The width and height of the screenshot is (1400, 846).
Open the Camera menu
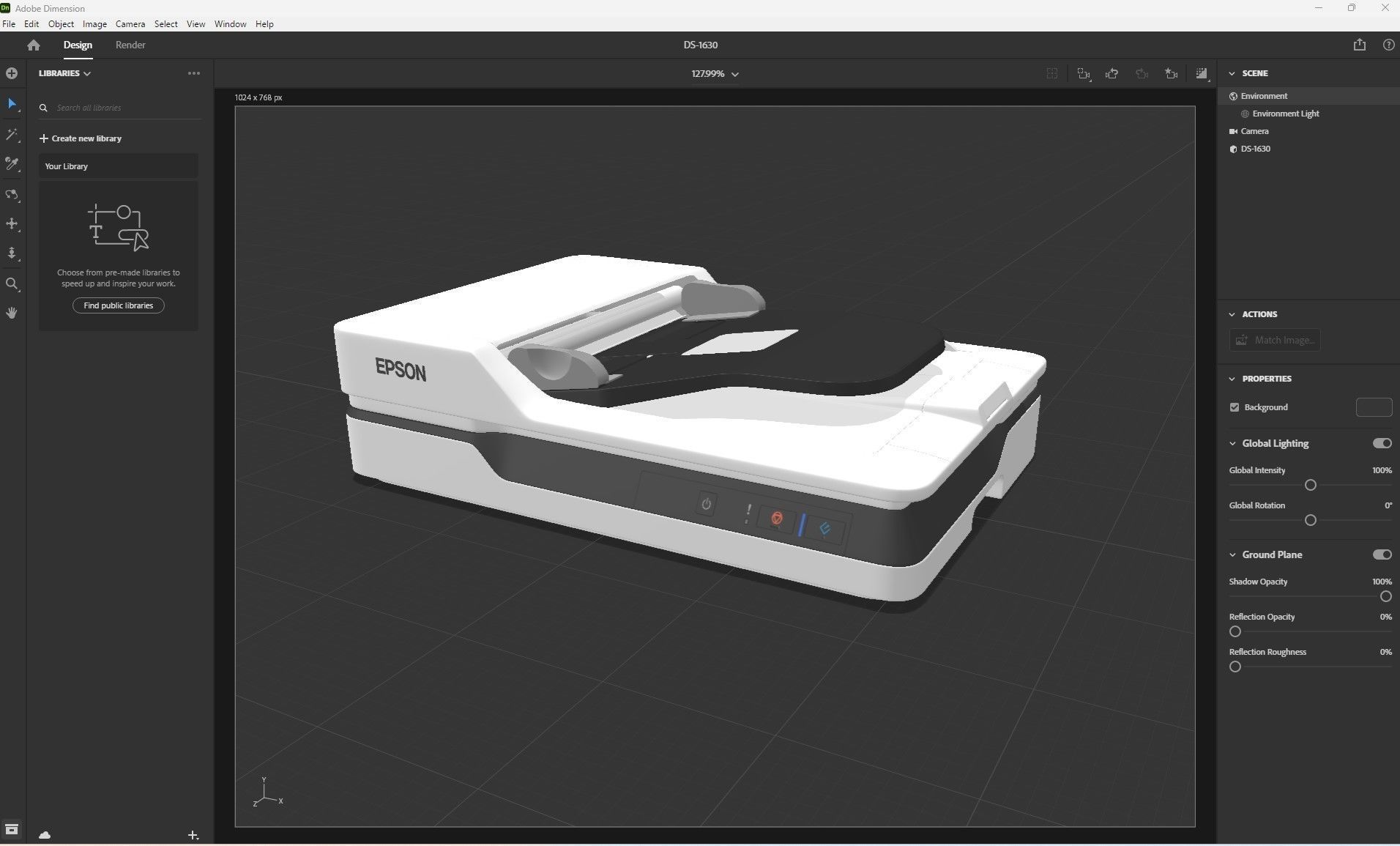point(130,24)
